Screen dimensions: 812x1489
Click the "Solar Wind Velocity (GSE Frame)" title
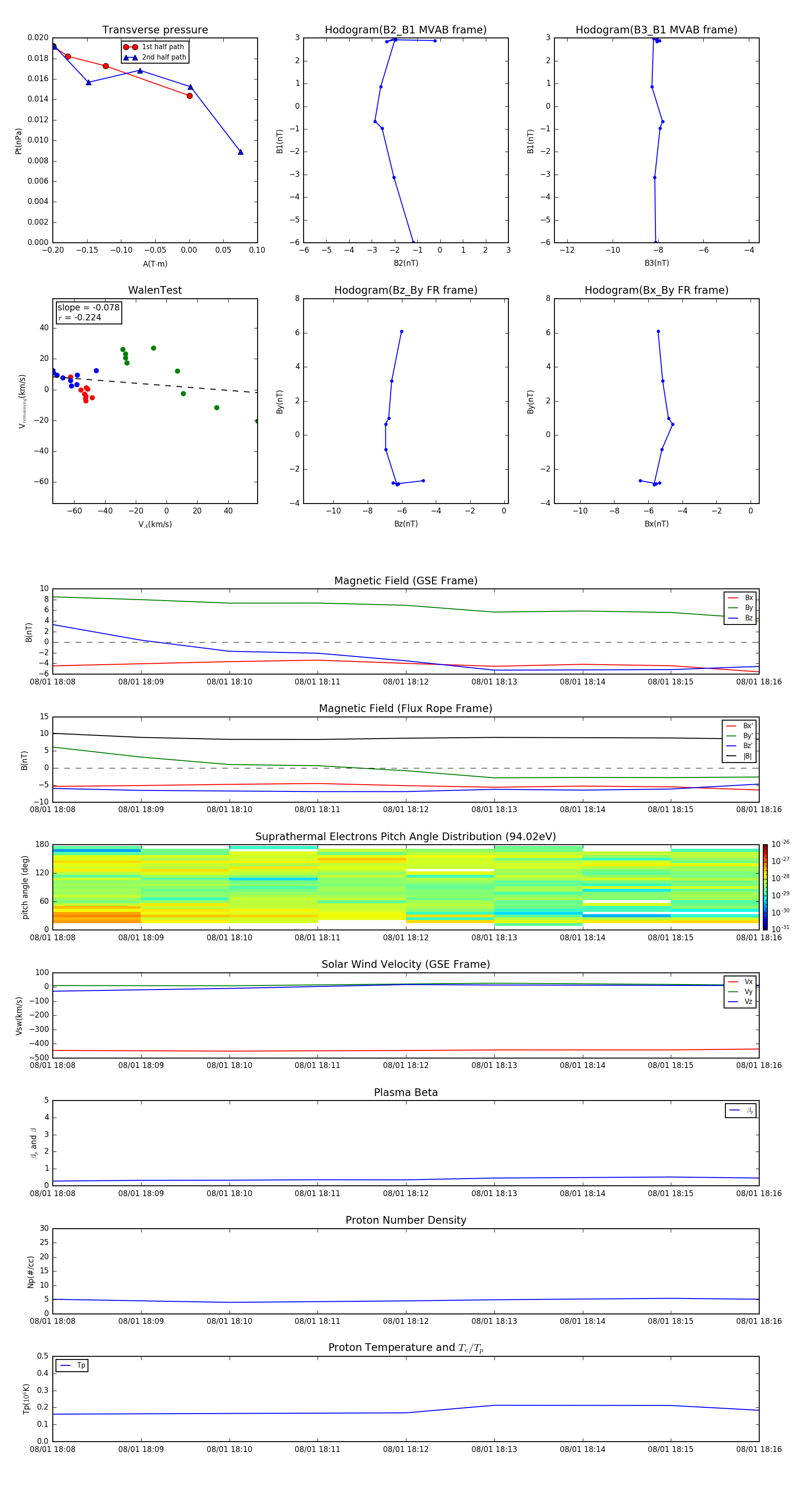point(405,965)
